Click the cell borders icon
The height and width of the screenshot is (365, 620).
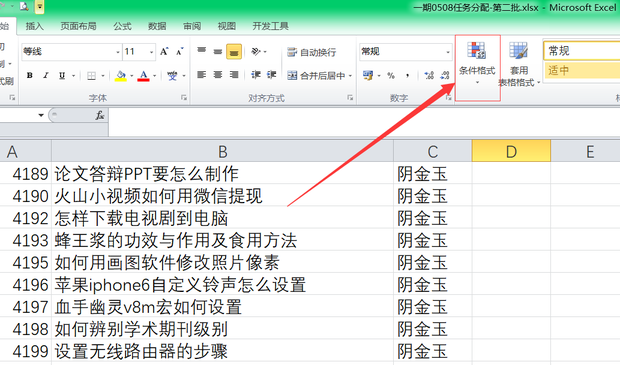pyautogui.click(x=91, y=76)
